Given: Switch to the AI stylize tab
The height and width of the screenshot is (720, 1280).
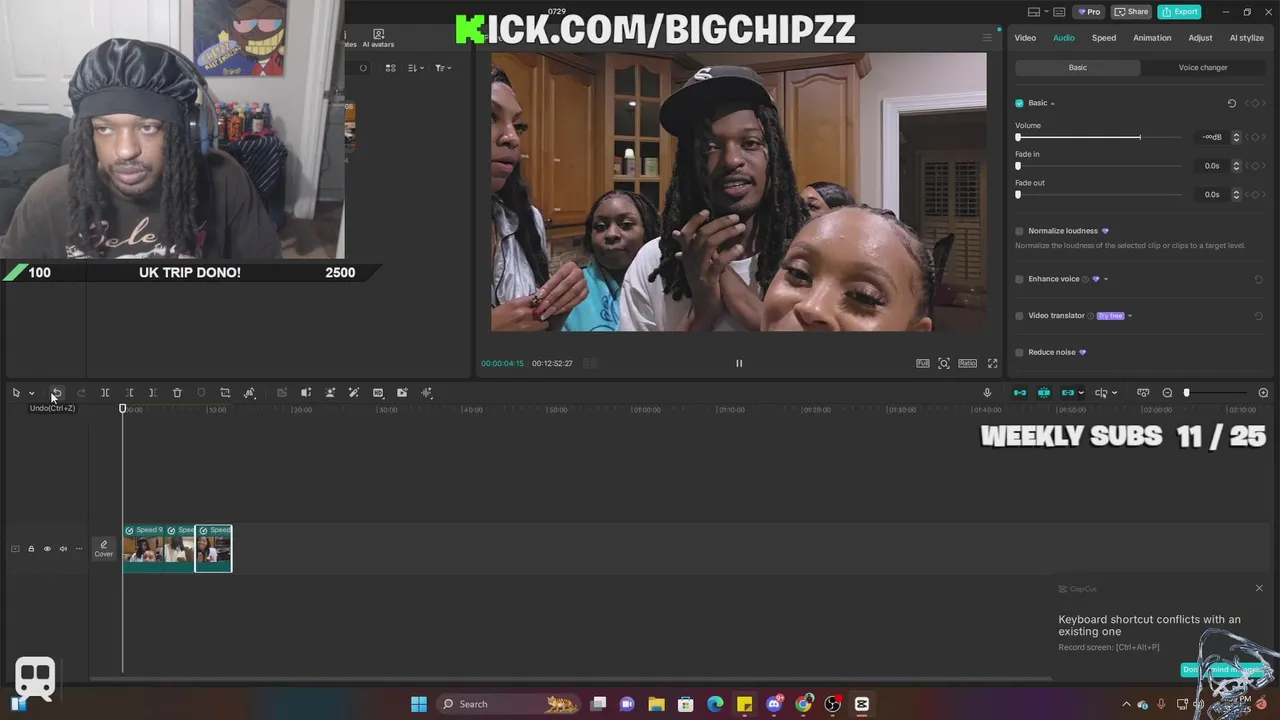Looking at the screenshot, I should point(1246,38).
